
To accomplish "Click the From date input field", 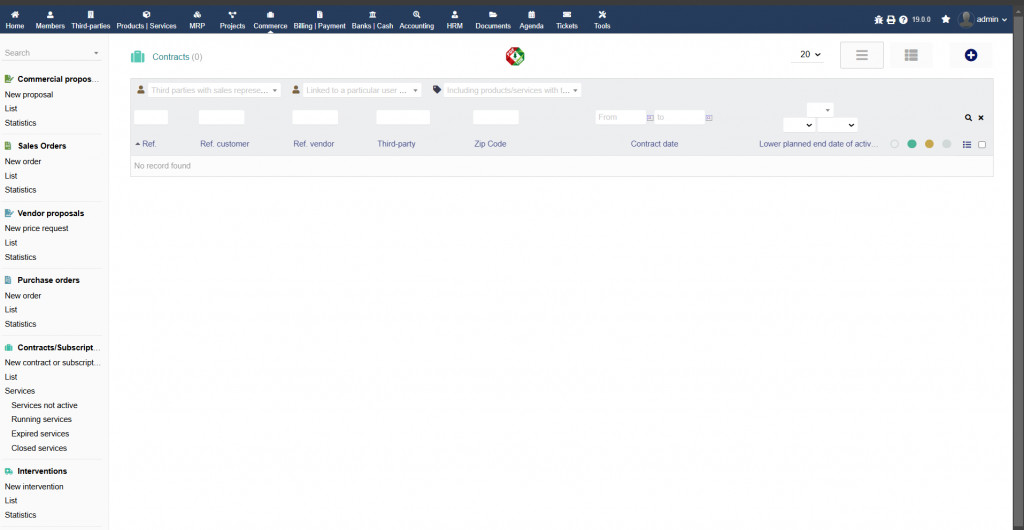I will coord(620,117).
